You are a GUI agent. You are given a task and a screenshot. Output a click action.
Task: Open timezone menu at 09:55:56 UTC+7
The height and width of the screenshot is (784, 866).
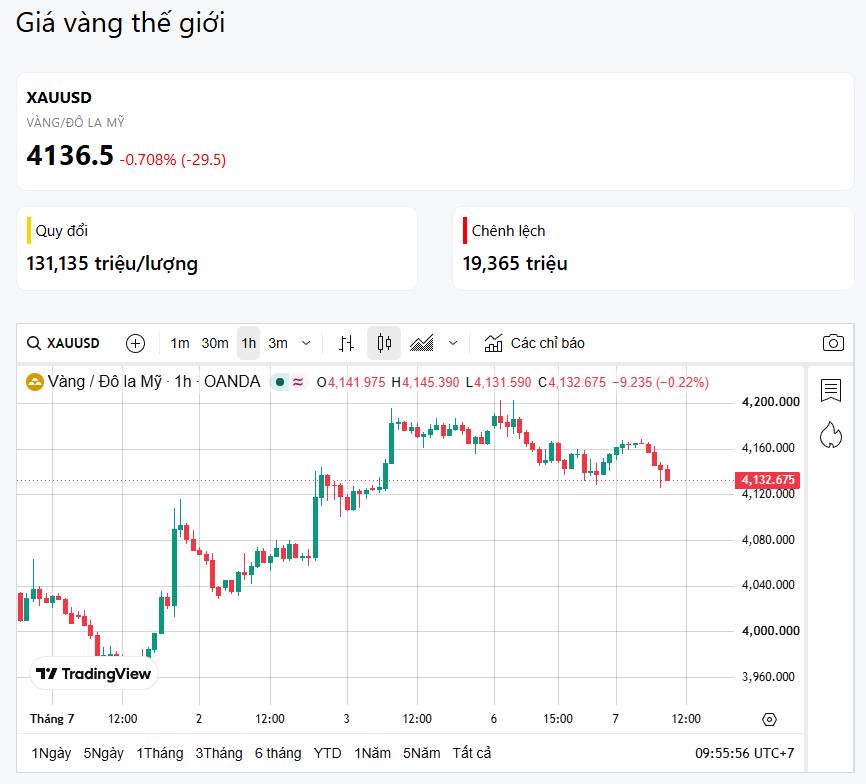point(744,753)
